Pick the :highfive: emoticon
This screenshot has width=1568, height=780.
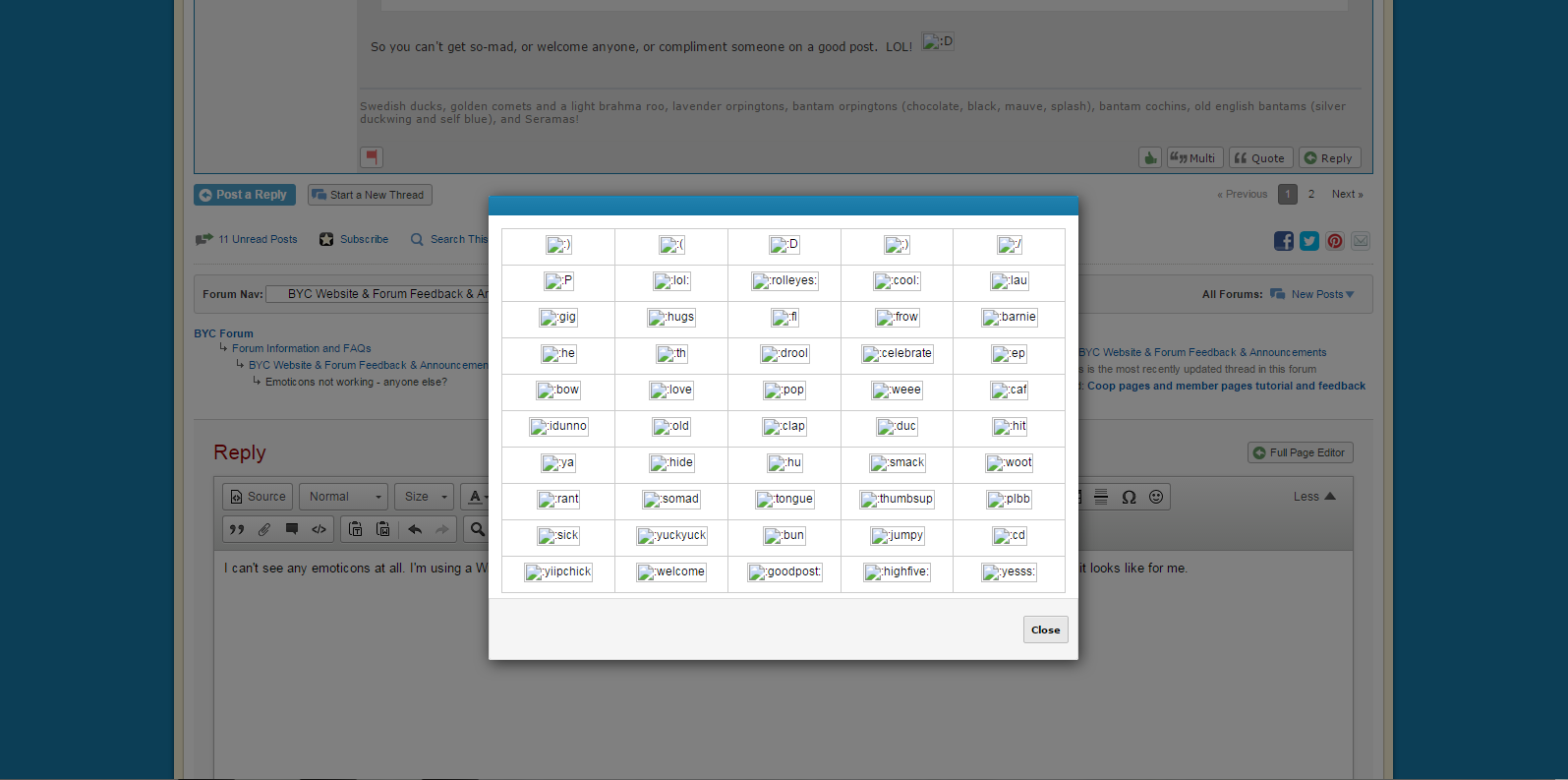897,572
